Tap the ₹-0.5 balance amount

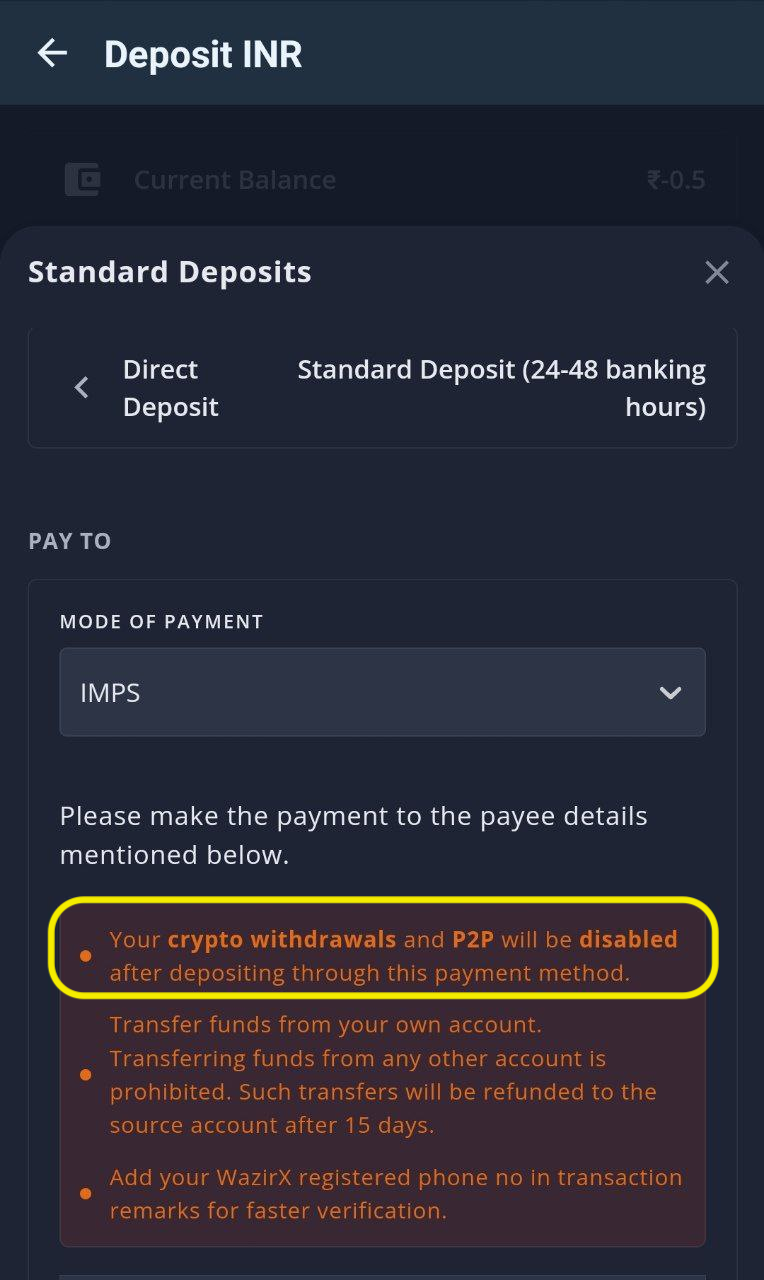click(x=676, y=180)
